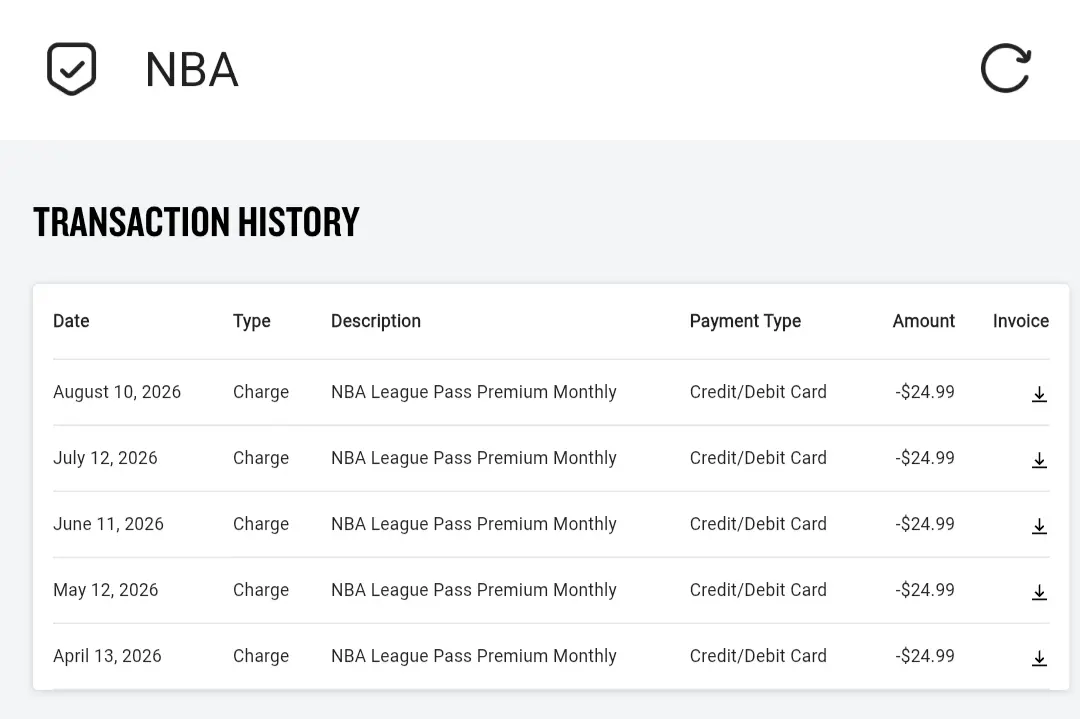Download invoice for May 12, 2026 charge

(1039, 592)
